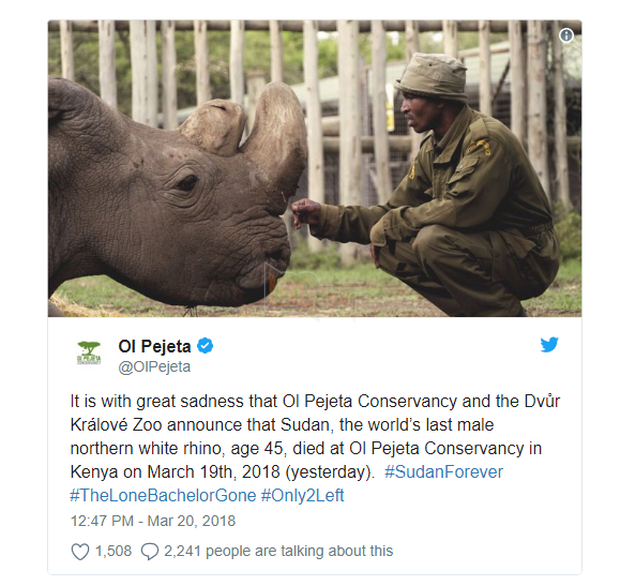Like the tweet with the heart icon
620x586 pixels.
pos(80,551)
